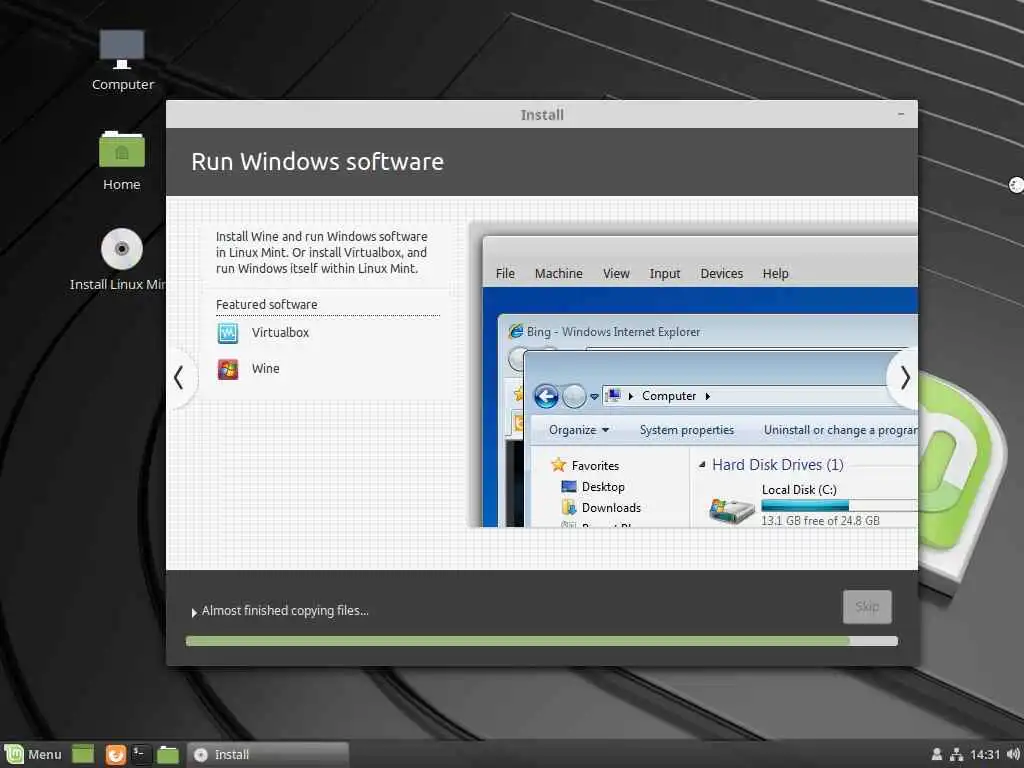Open the Mint Menu button
Image resolution: width=1024 pixels, height=768 pixels.
coord(34,754)
